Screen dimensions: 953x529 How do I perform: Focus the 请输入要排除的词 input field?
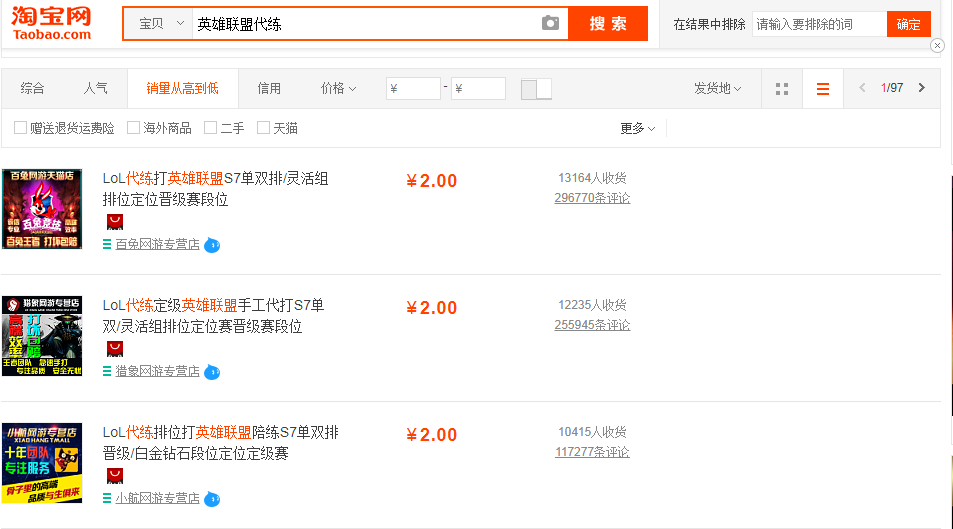819,24
